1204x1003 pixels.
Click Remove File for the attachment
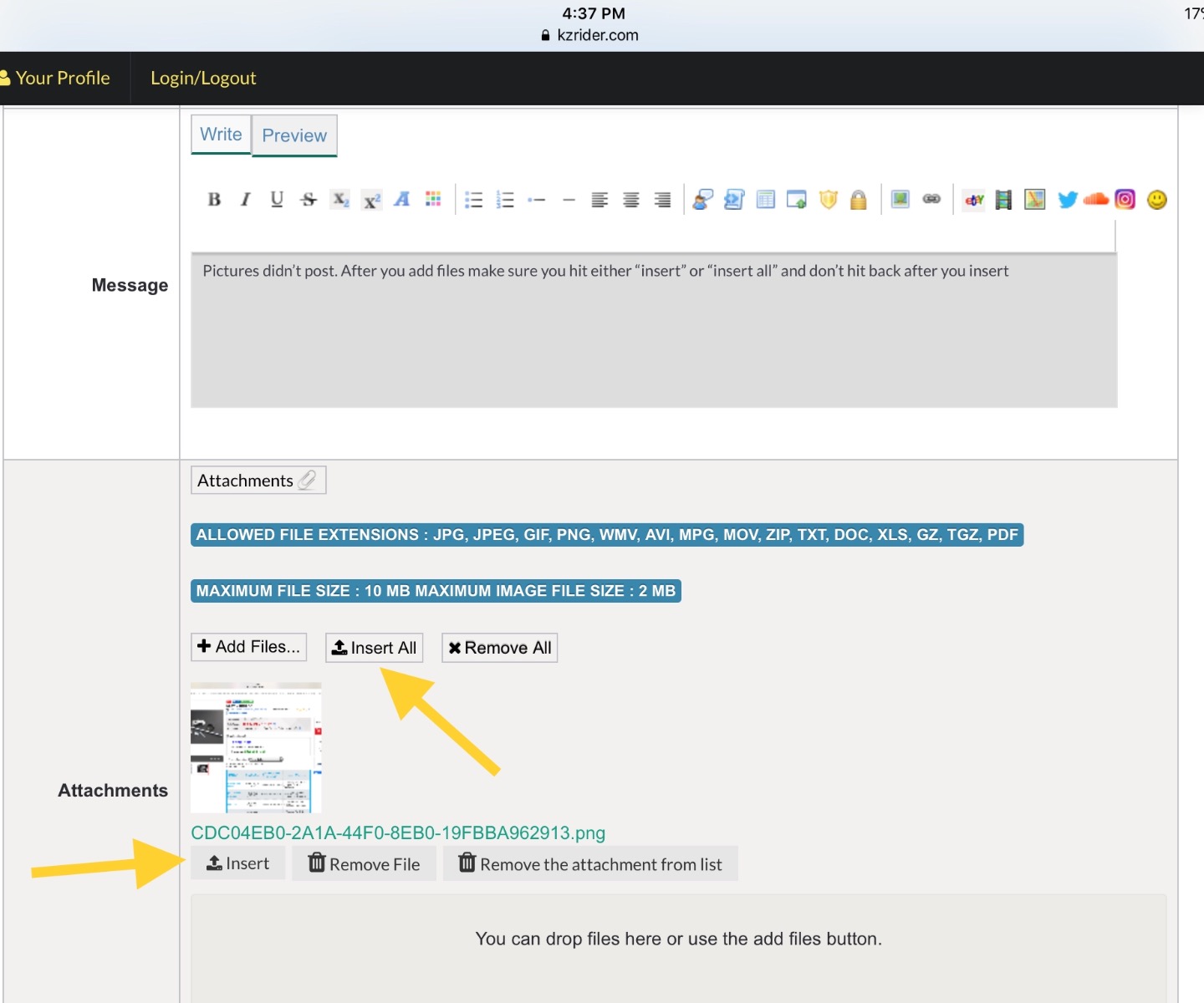point(364,864)
